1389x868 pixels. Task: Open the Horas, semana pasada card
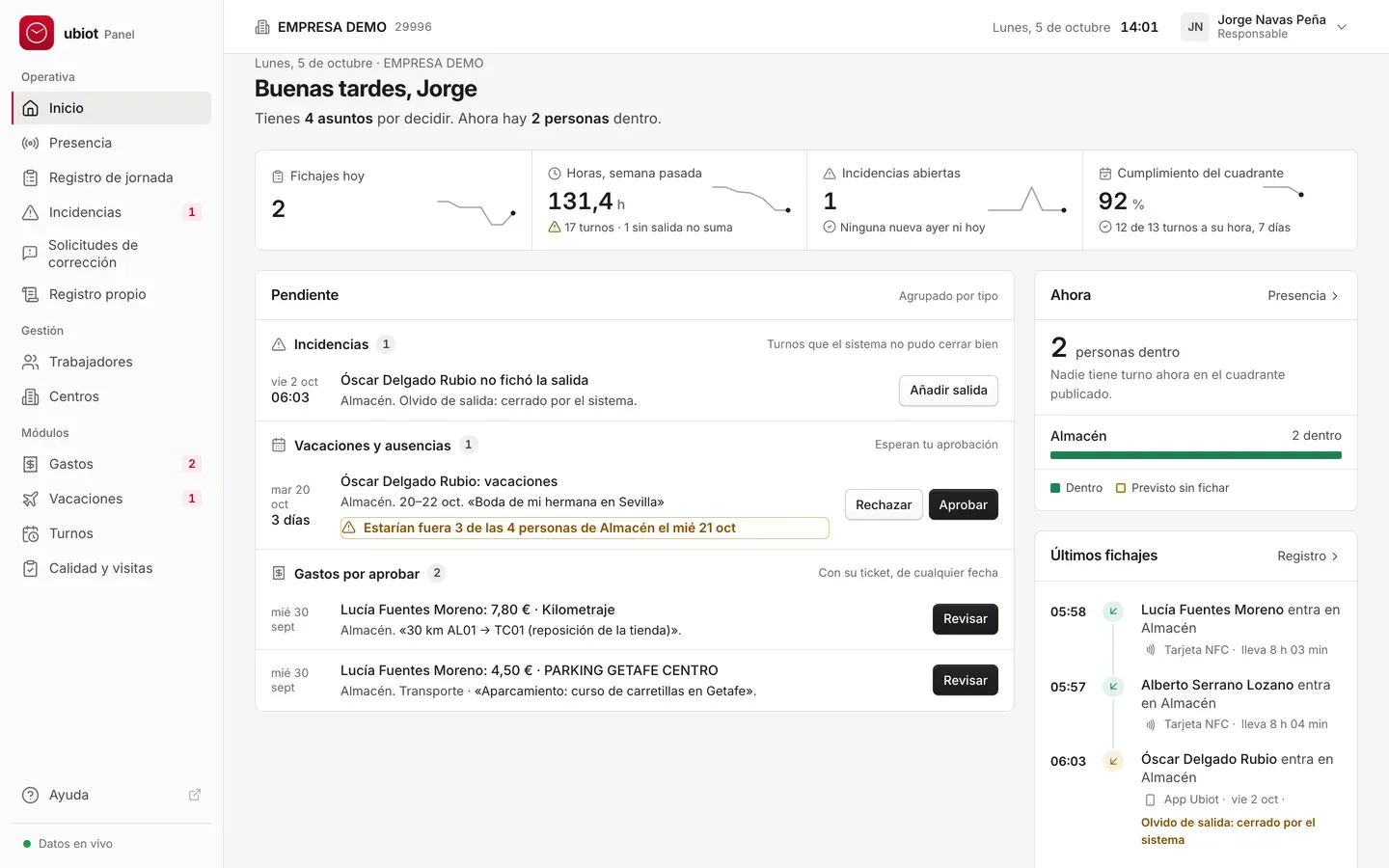669,200
